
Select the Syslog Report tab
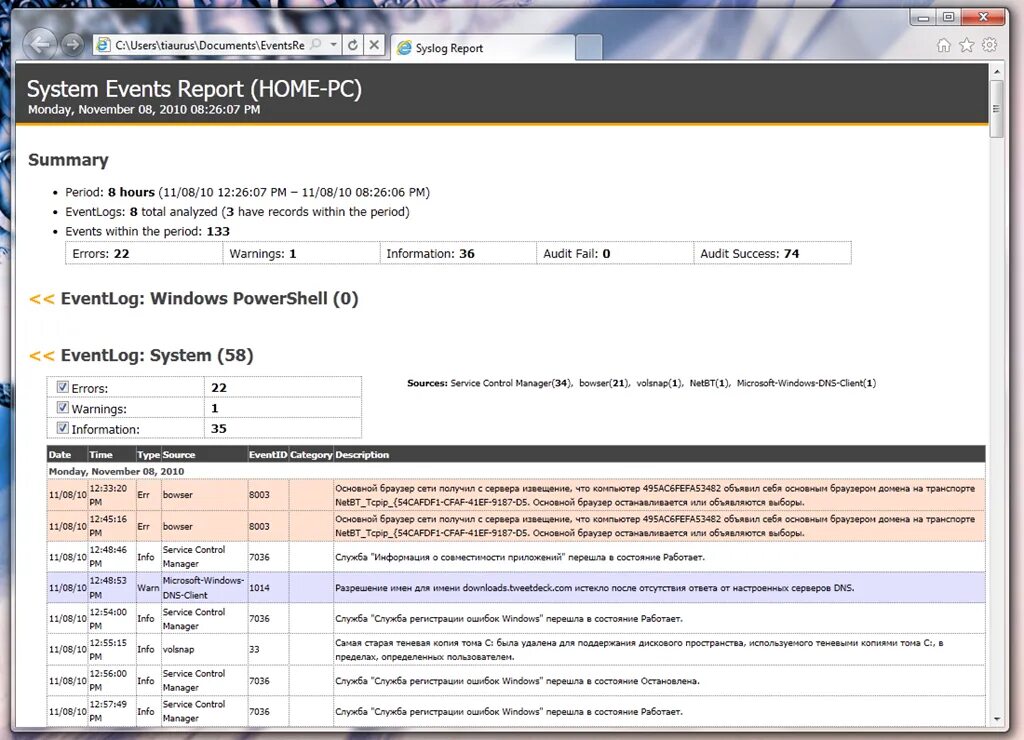click(483, 48)
